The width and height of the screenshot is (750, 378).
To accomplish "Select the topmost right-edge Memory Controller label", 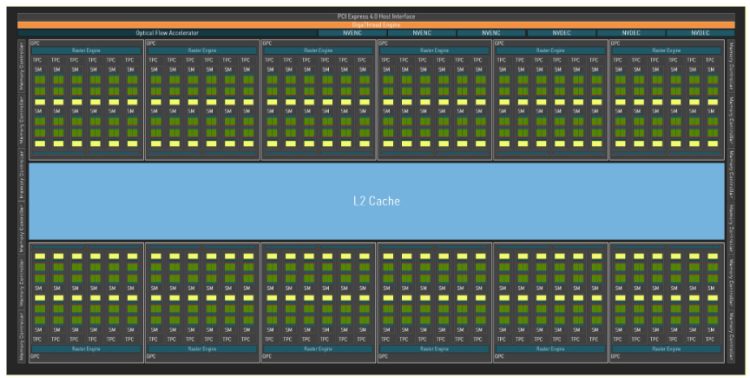I will coord(731,67).
